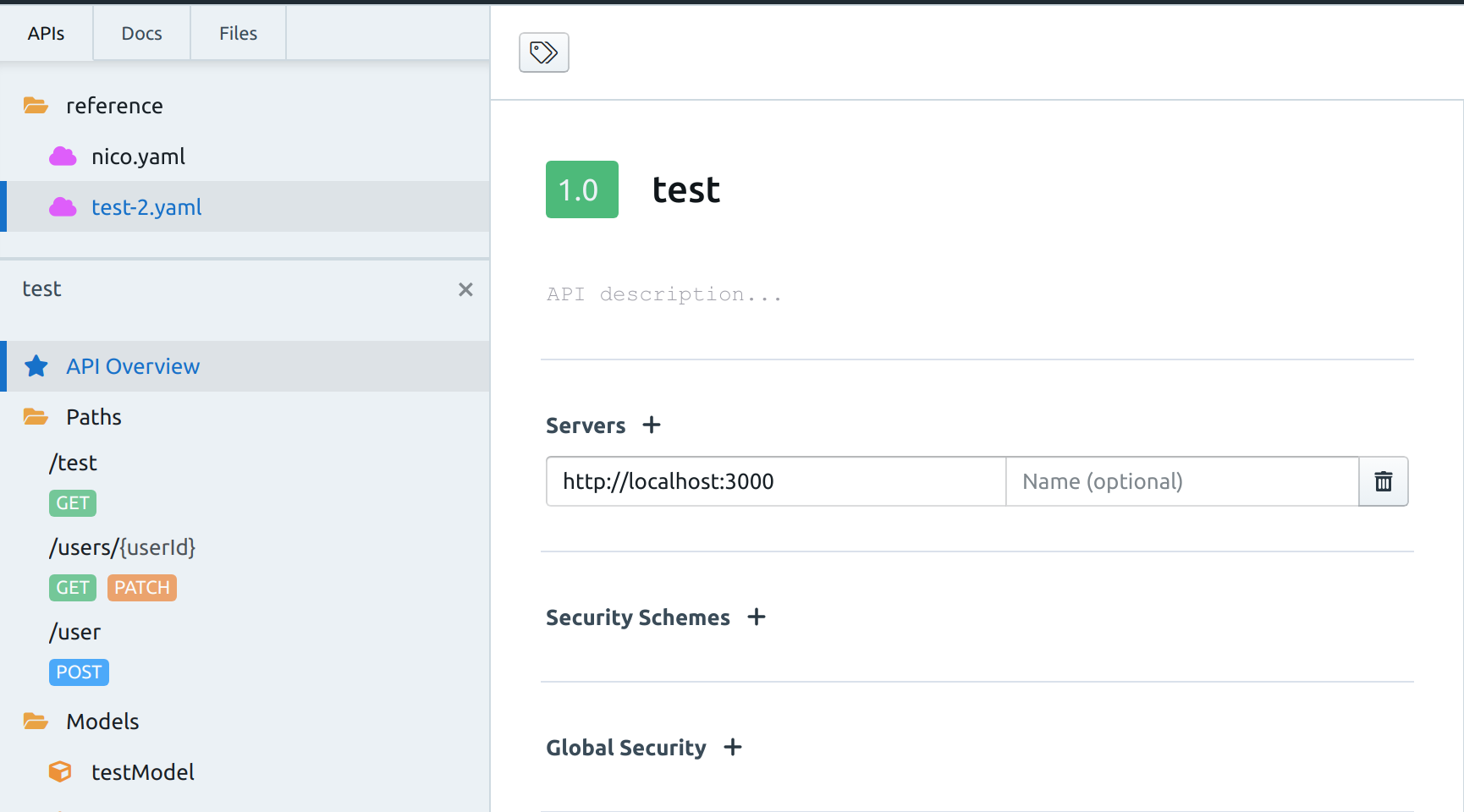Click the green 1.0 version badge
1464x812 pixels.
click(581, 189)
